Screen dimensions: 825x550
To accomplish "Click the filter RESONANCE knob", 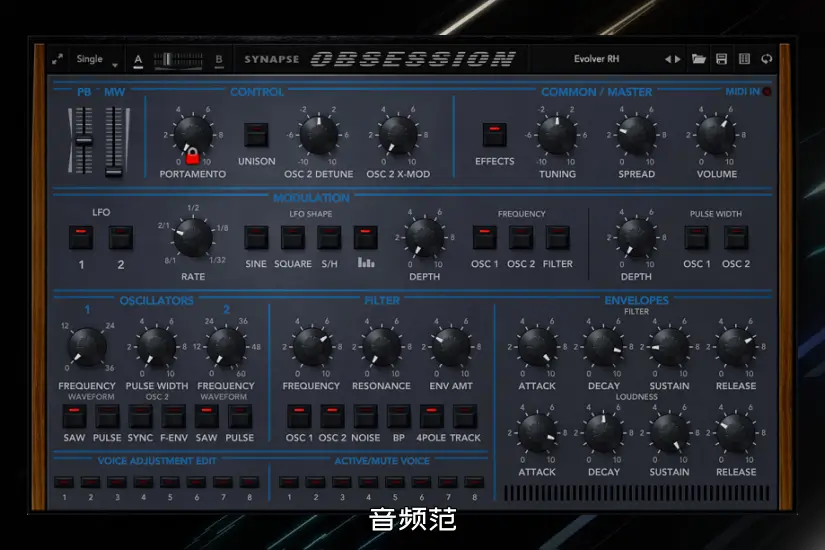I will 381,347.
